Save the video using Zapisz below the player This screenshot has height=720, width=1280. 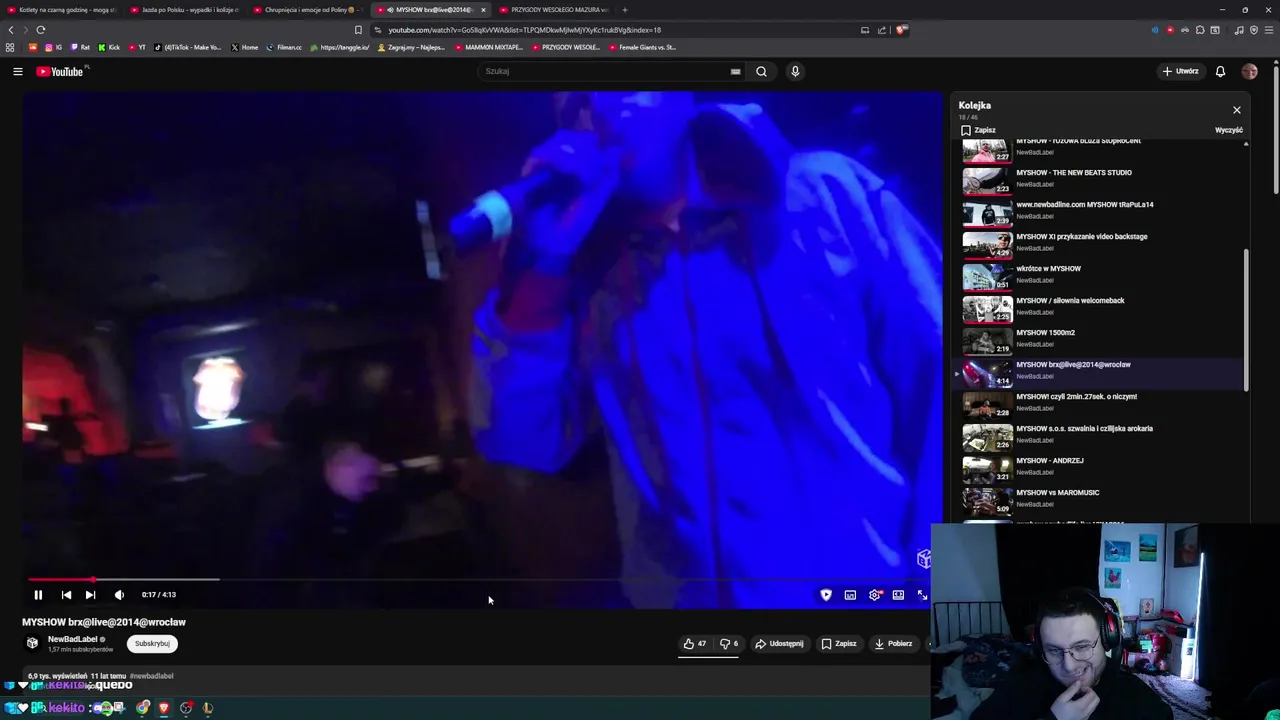pos(839,644)
